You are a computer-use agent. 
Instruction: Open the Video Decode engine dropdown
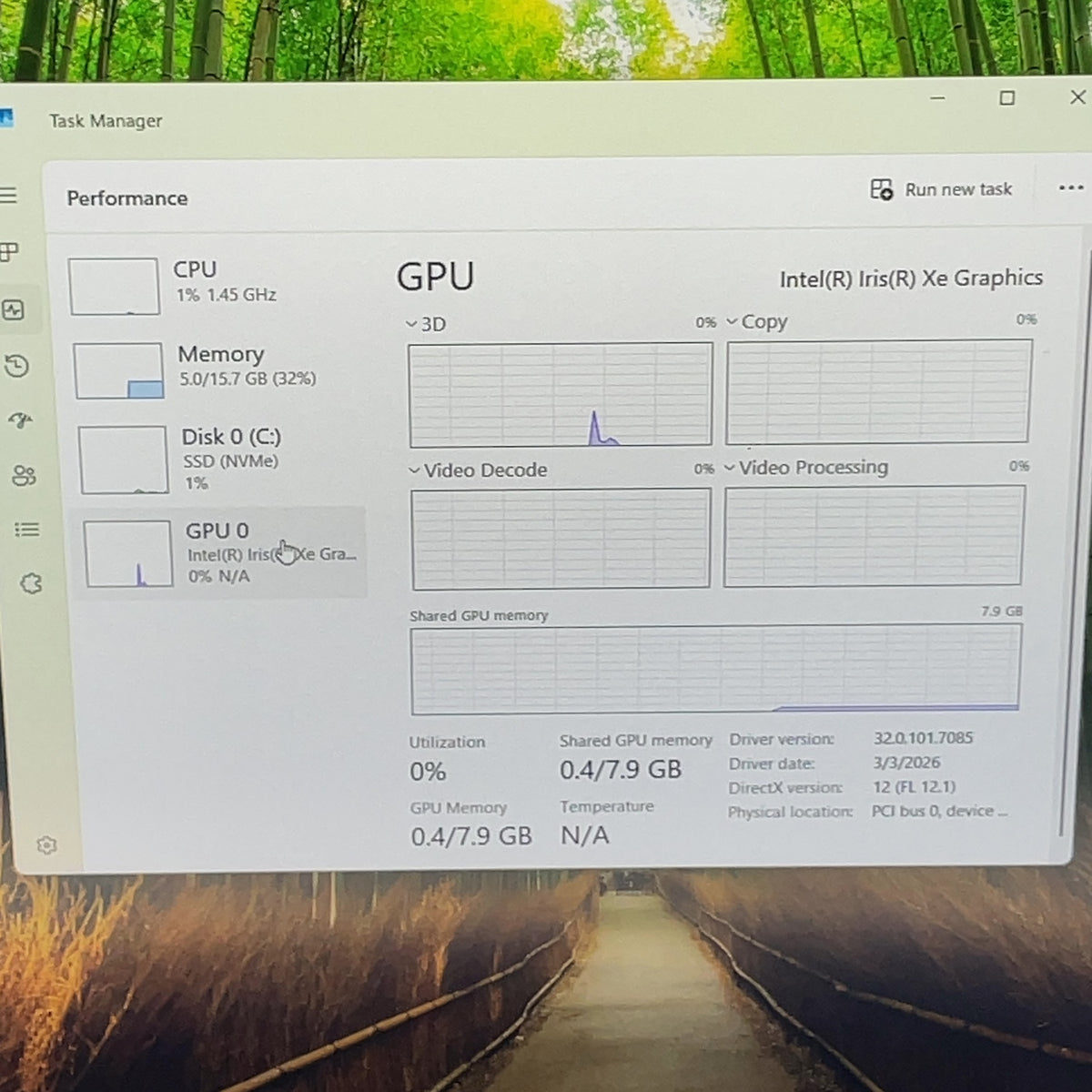479,470
